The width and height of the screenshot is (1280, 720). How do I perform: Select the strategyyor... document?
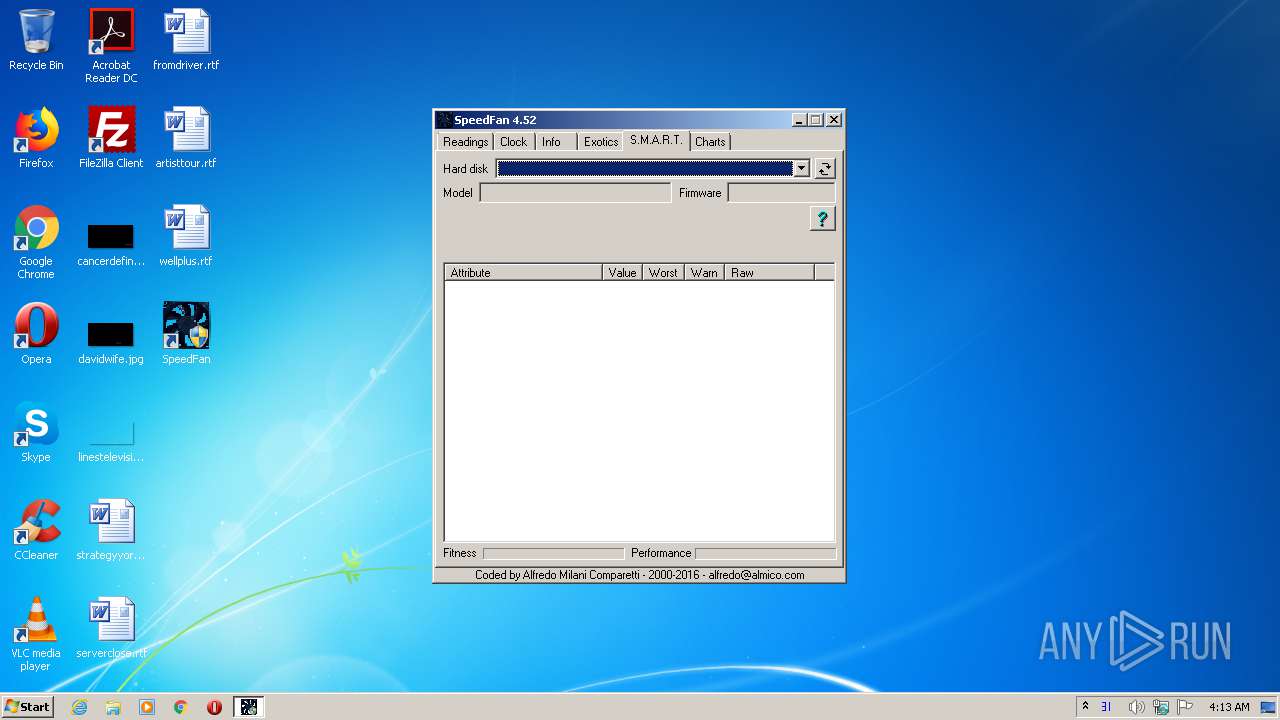(x=111, y=530)
